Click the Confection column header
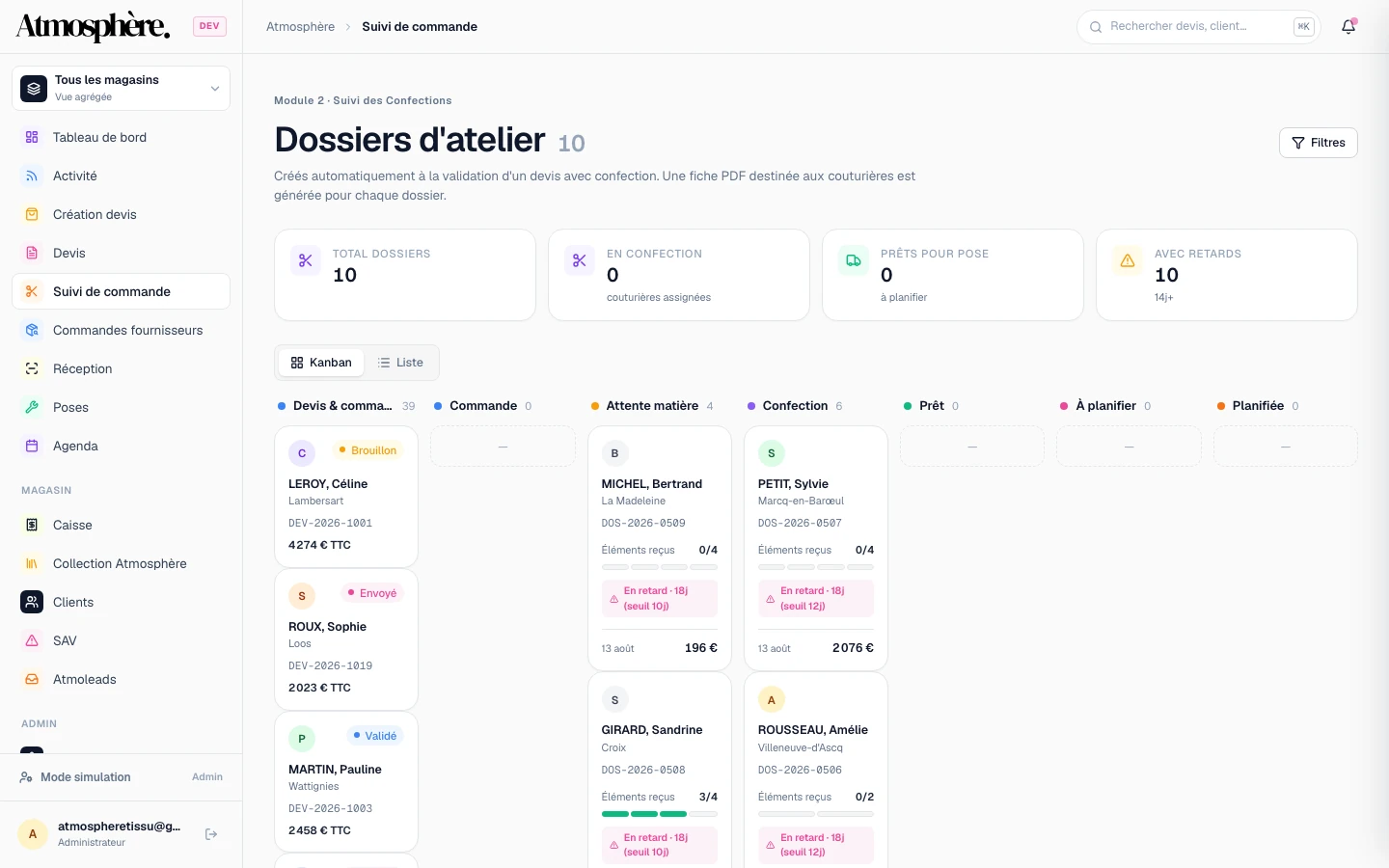Image resolution: width=1389 pixels, height=868 pixels. click(x=795, y=406)
